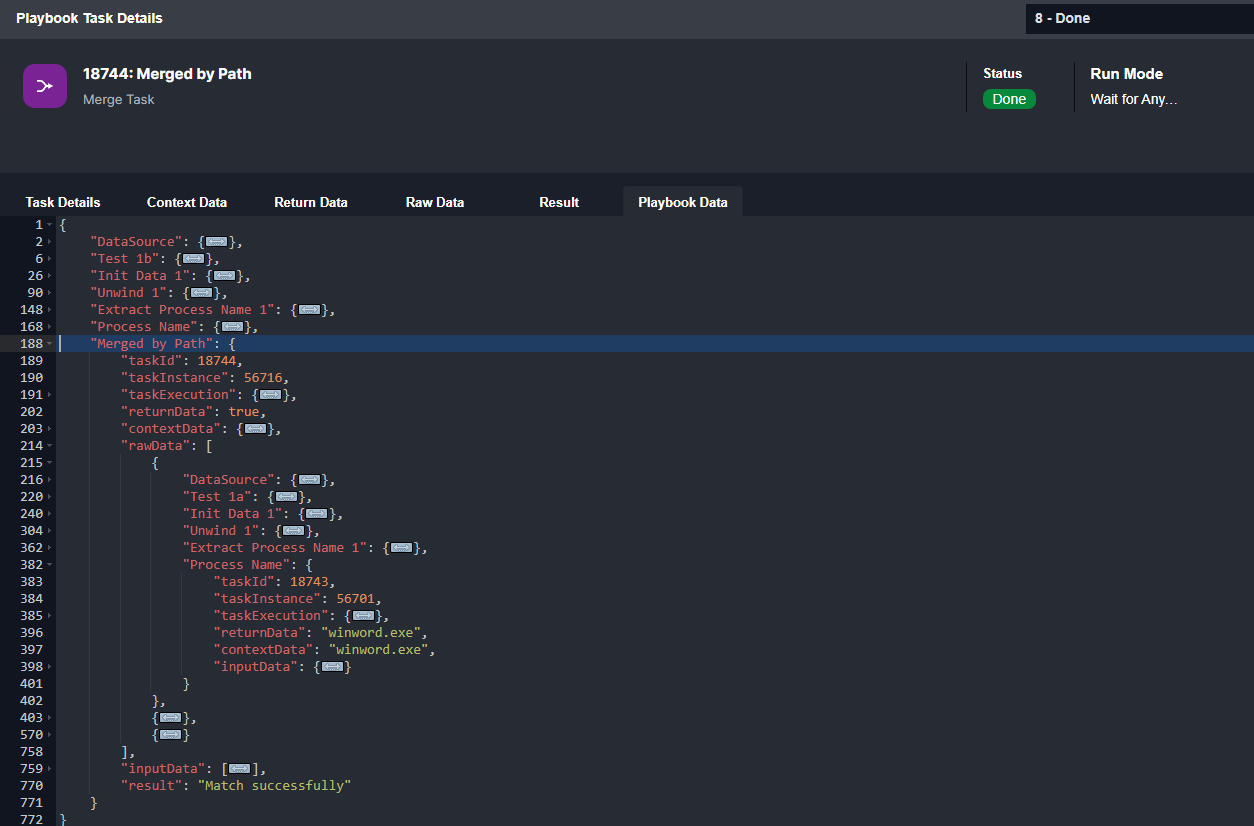Click folded placeholder on line 148 Extract Process Name 1
Viewport: 1254px width, 826px height.
click(310, 310)
